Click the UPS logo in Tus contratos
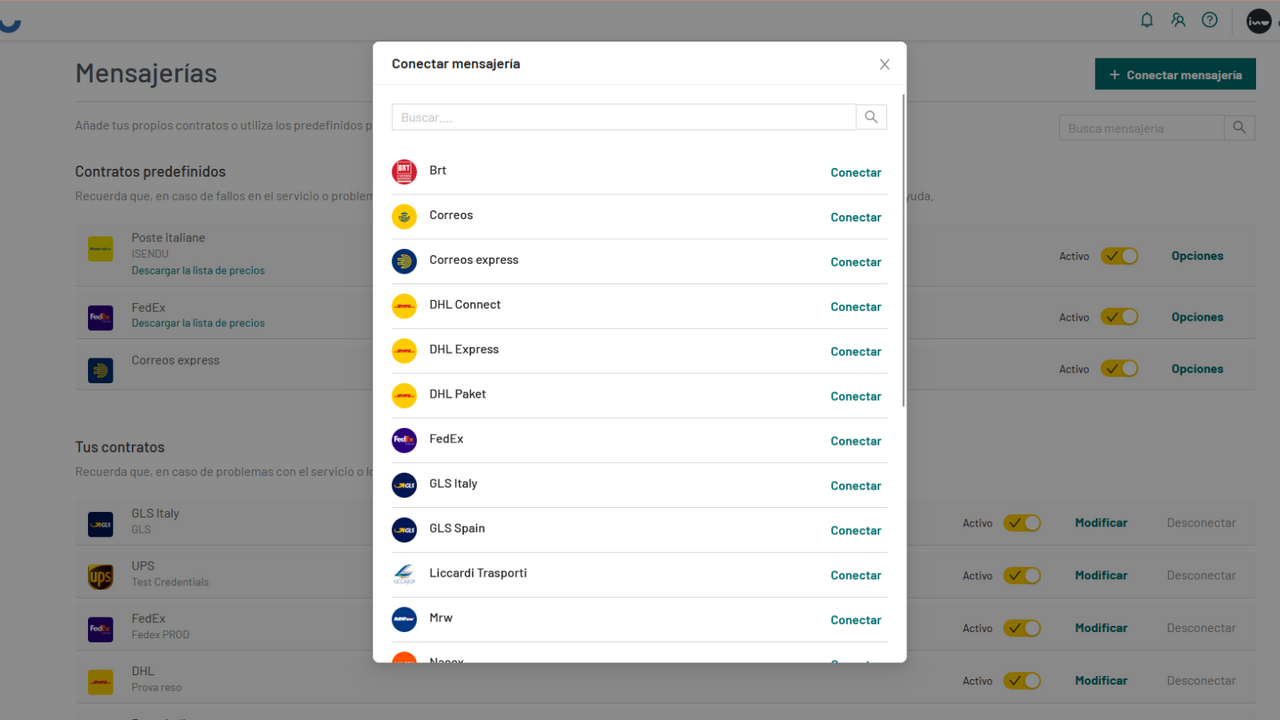The image size is (1280, 720). 100,577
